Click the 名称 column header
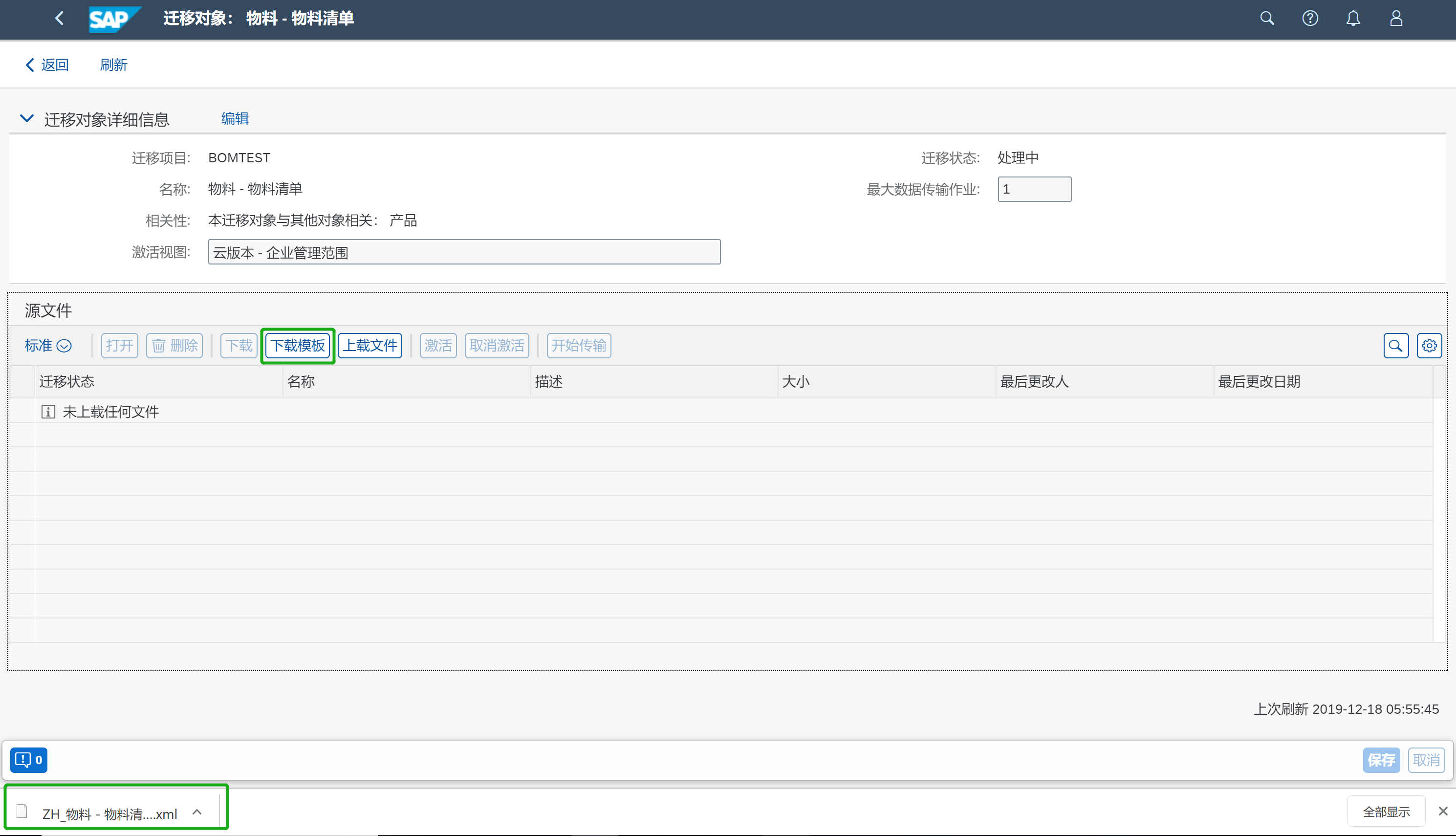 coord(406,382)
